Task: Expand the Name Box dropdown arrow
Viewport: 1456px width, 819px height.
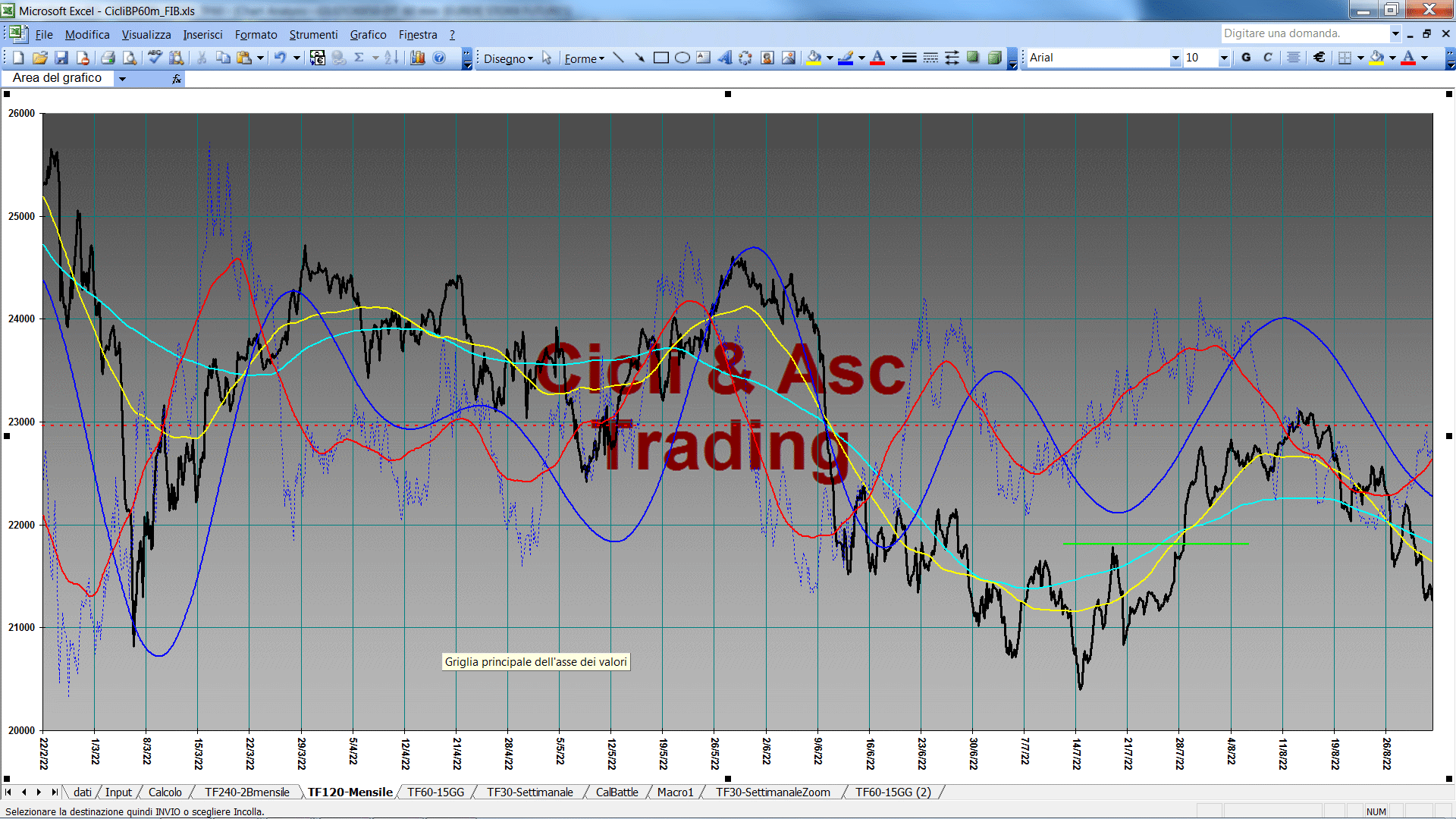Action: coord(122,79)
